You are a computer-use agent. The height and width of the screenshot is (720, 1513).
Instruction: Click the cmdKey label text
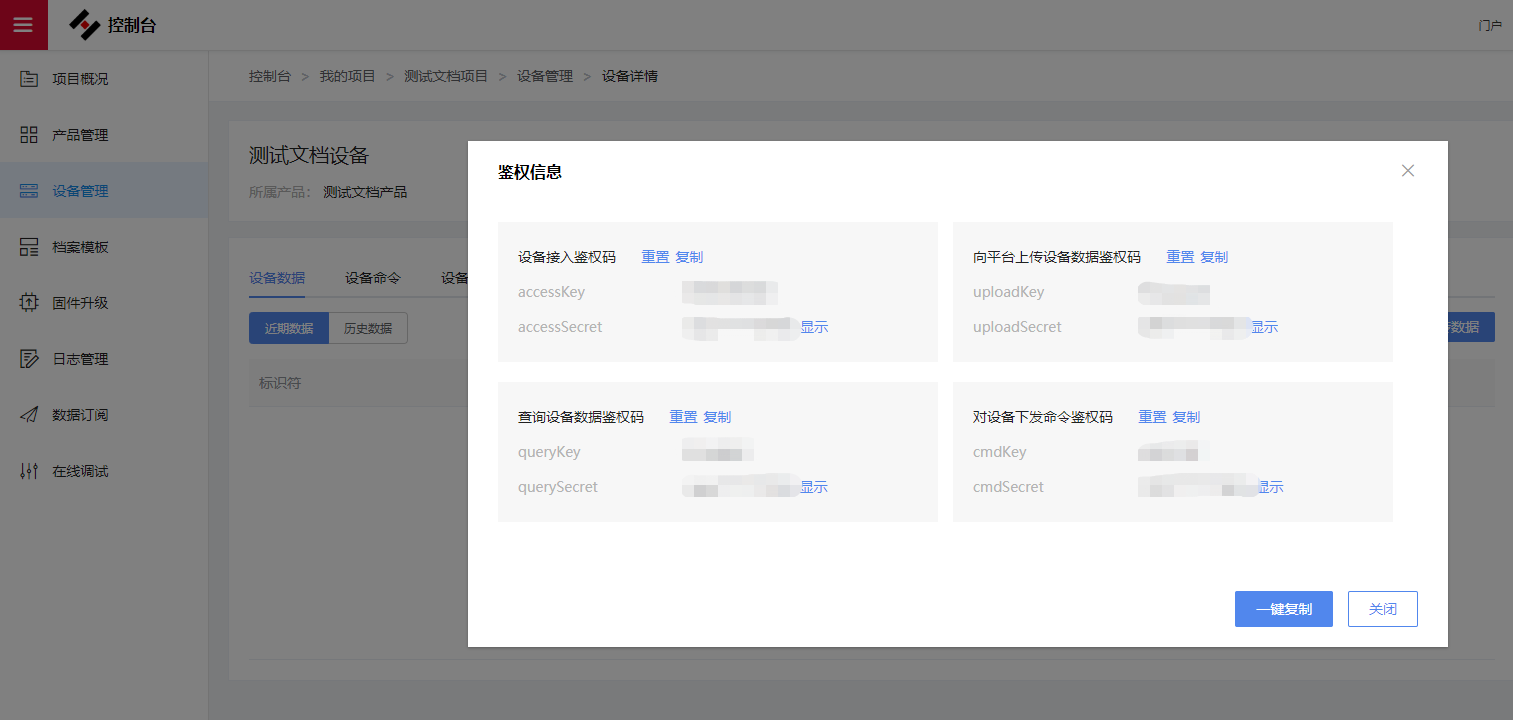[x=1000, y=452]
